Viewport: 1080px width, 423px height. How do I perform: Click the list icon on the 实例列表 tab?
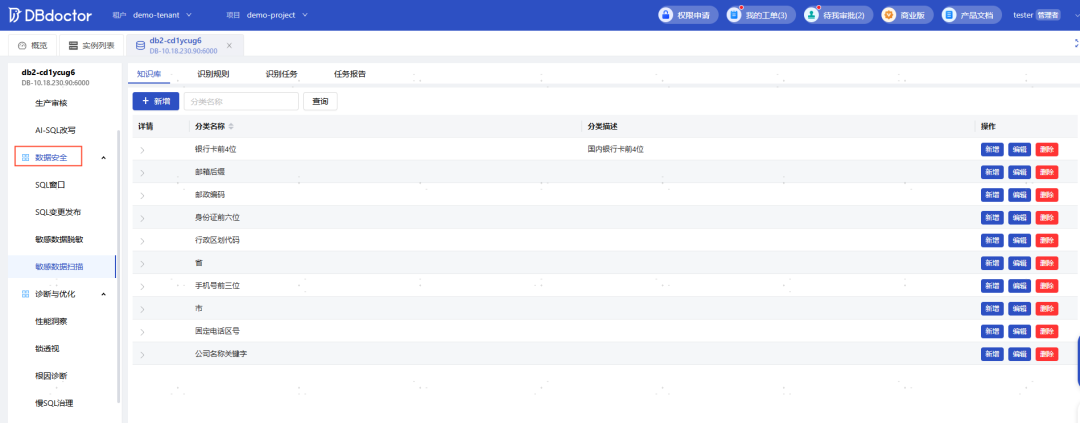click(x=73, y=45)
